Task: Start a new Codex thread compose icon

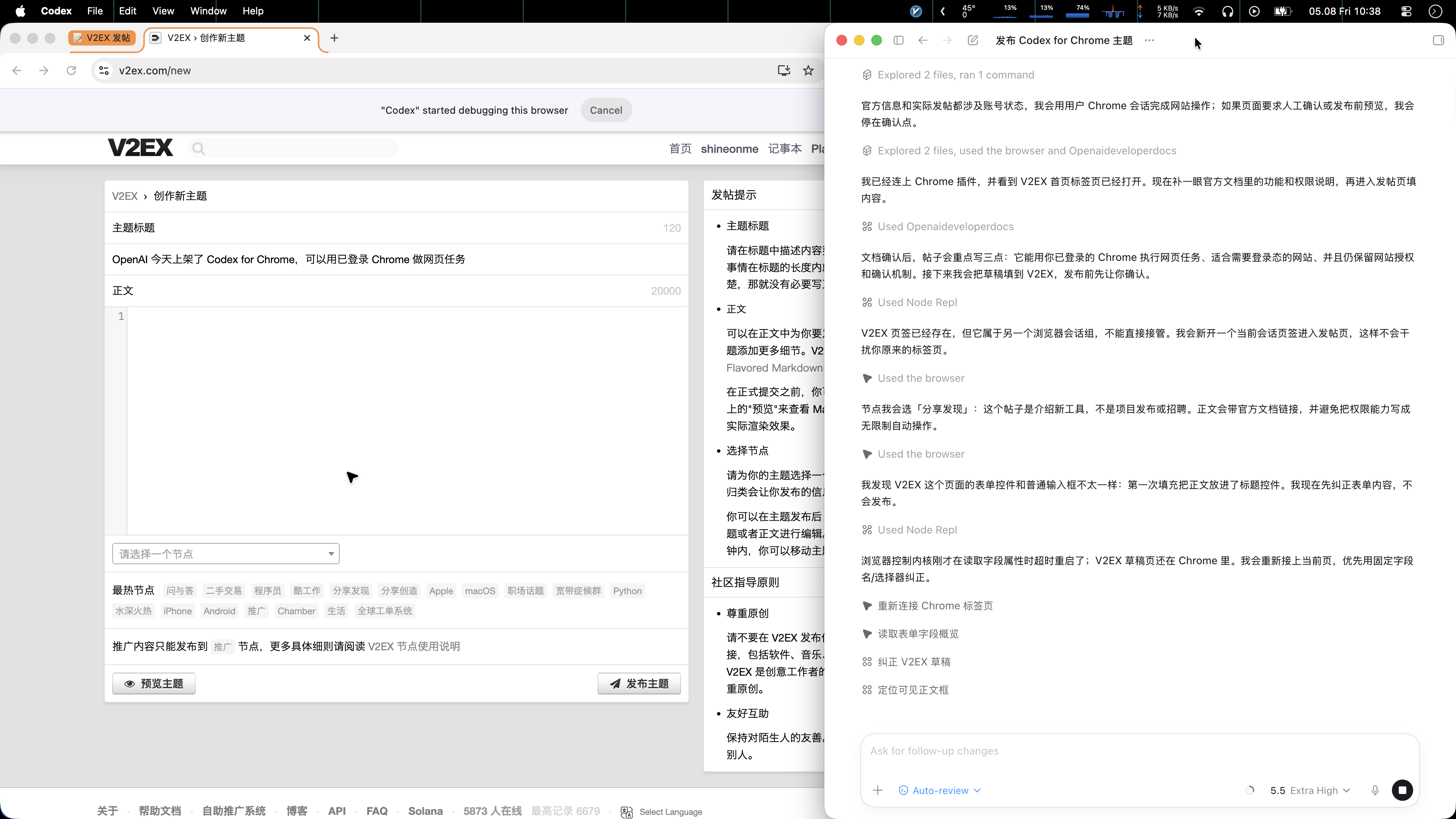Action: point(973,40)
